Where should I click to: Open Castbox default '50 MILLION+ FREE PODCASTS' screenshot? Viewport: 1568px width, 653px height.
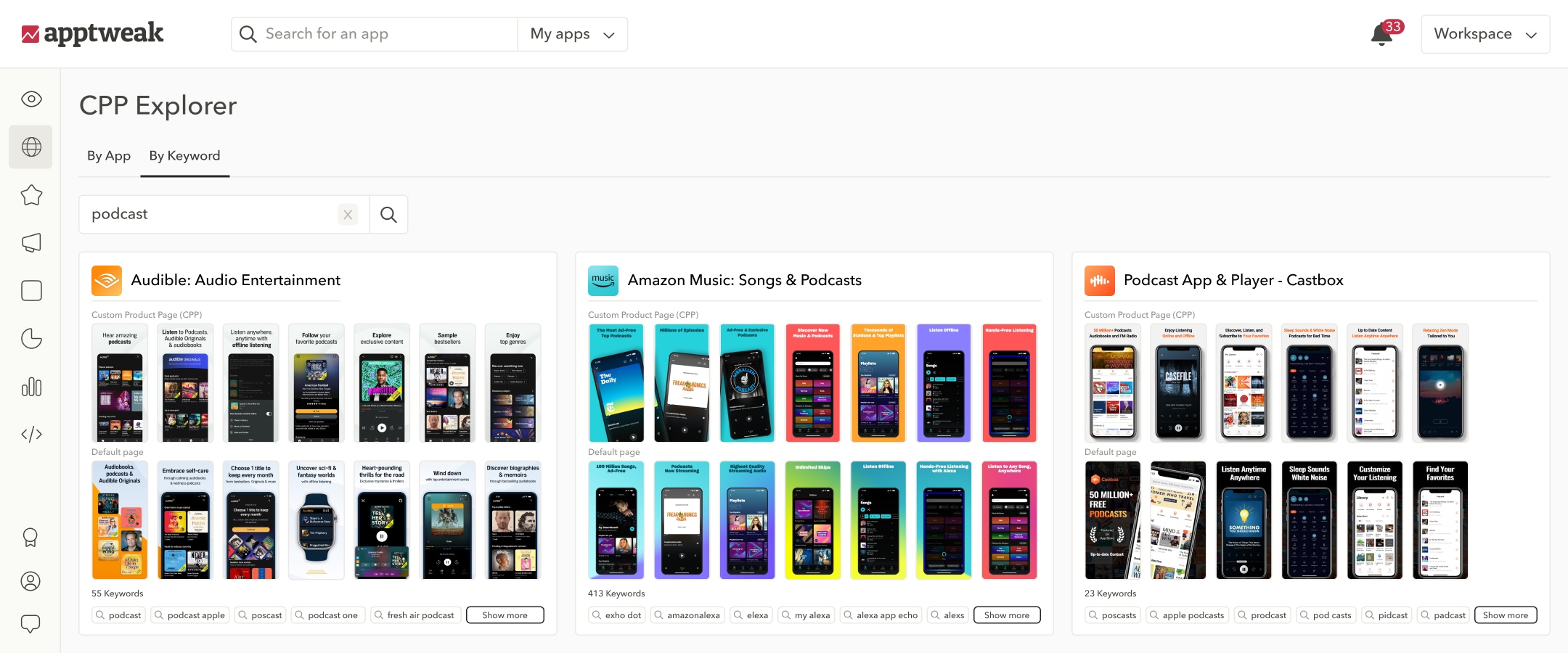pyautogui.click(x=1113, y=520)
